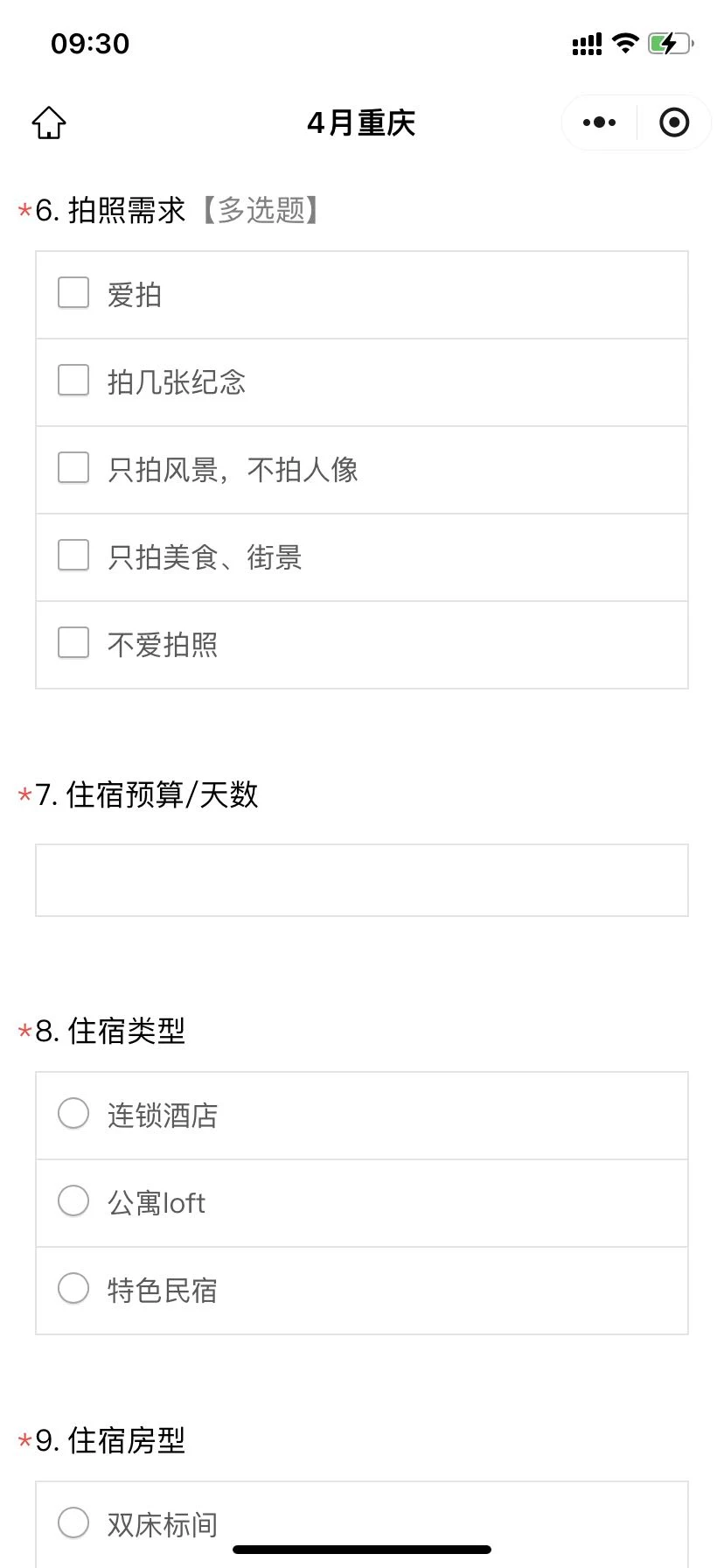724x1568 pixels.
Task: Tap the cellular signal bars icon
Action: click(x=587, y=44)
